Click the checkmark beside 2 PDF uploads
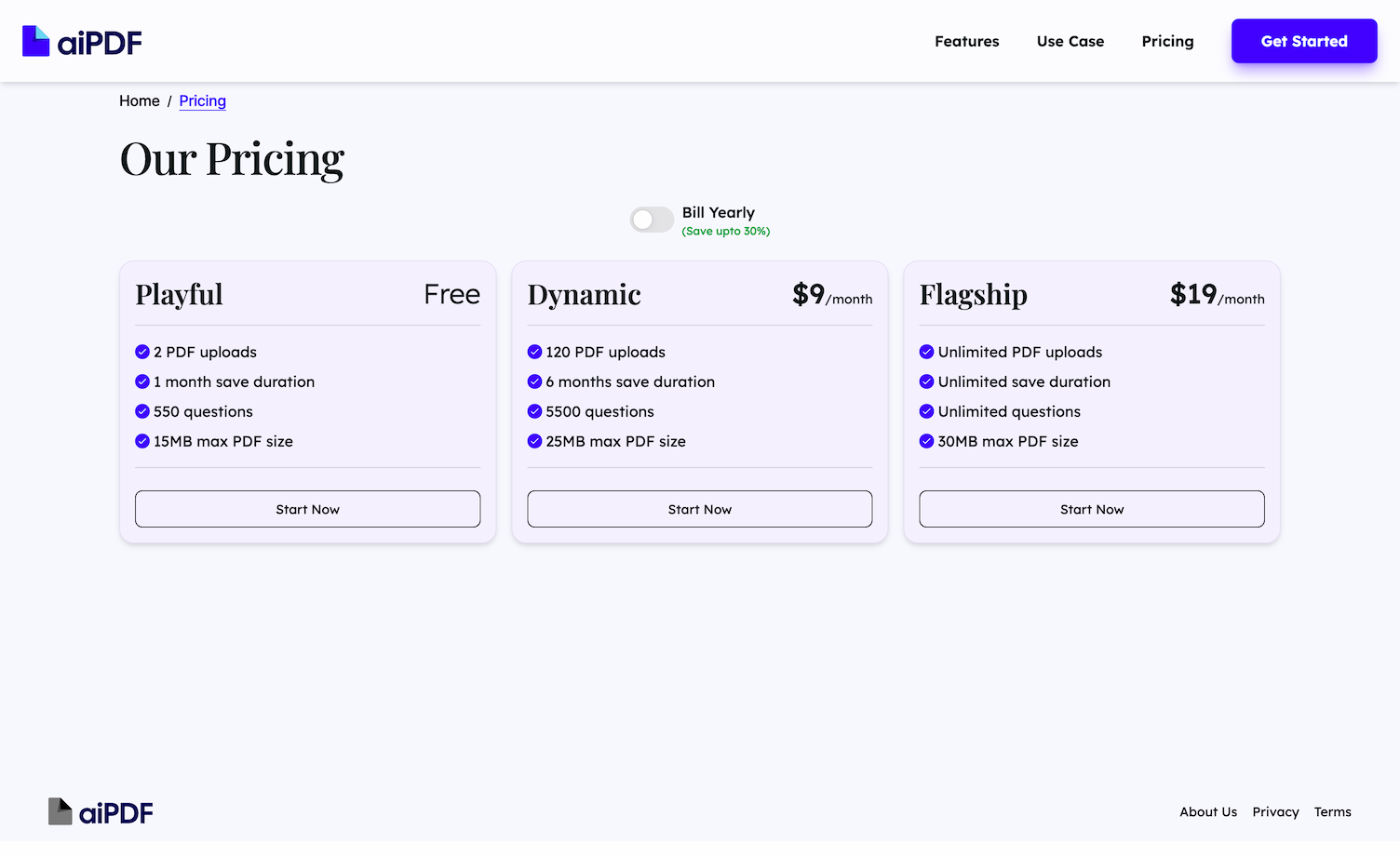The height and width of the screenshot is (856, 1400). coord(142,352)
